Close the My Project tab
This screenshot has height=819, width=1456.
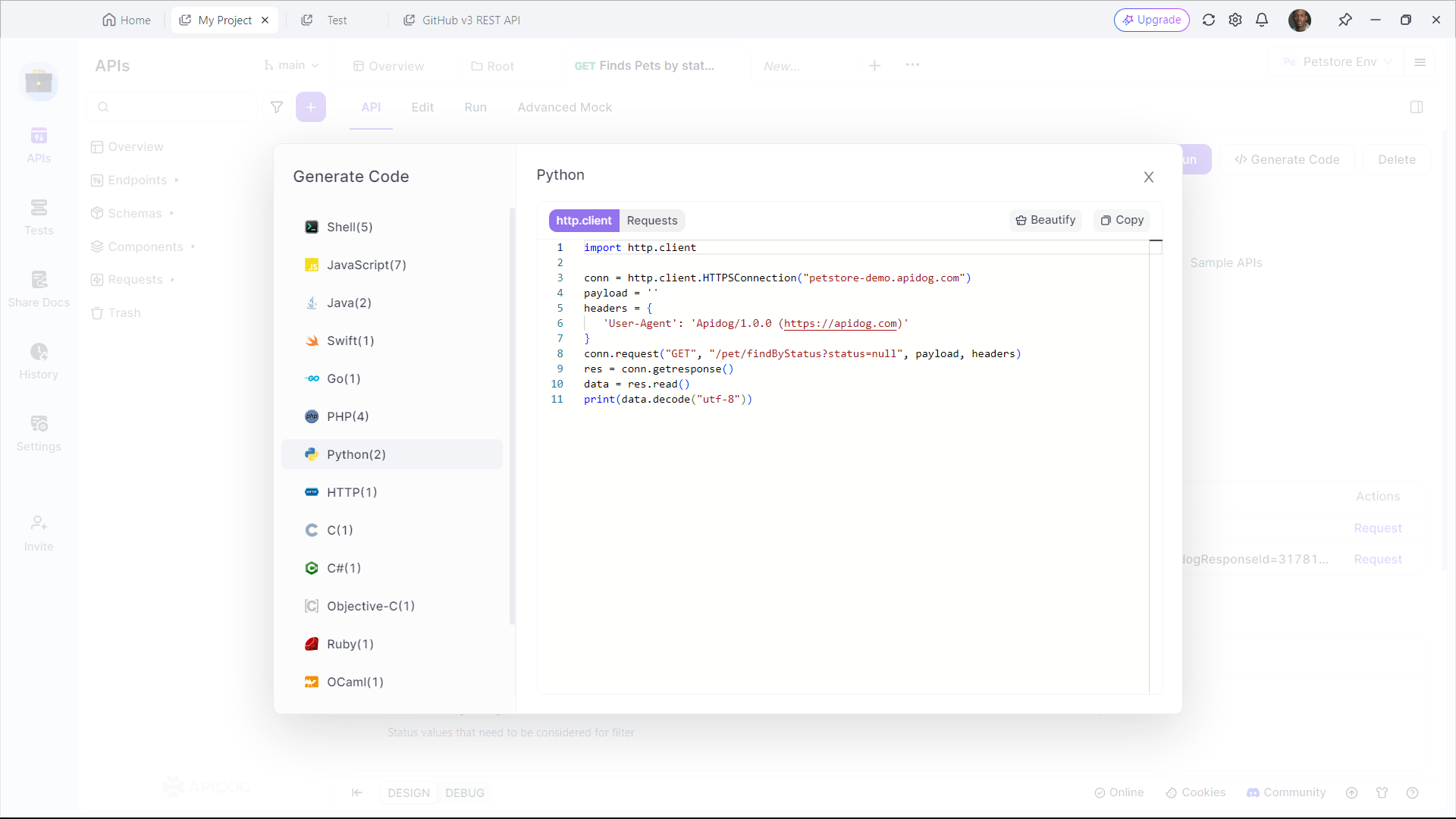click(x=265, y=20)
